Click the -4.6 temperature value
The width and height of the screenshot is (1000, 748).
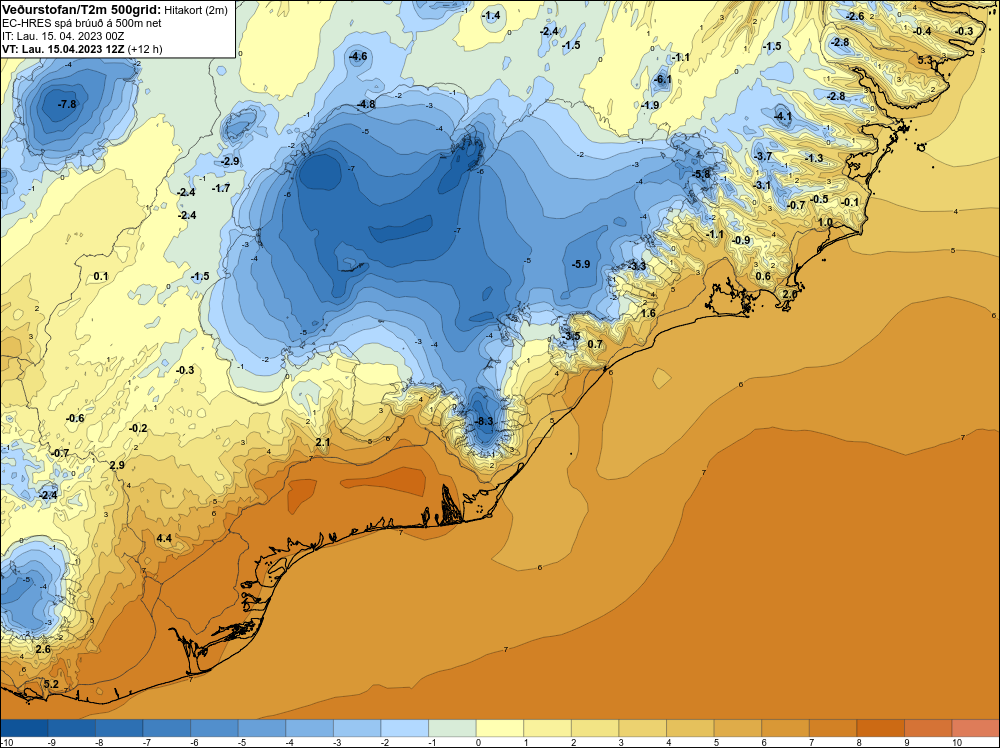click(358, 56)
